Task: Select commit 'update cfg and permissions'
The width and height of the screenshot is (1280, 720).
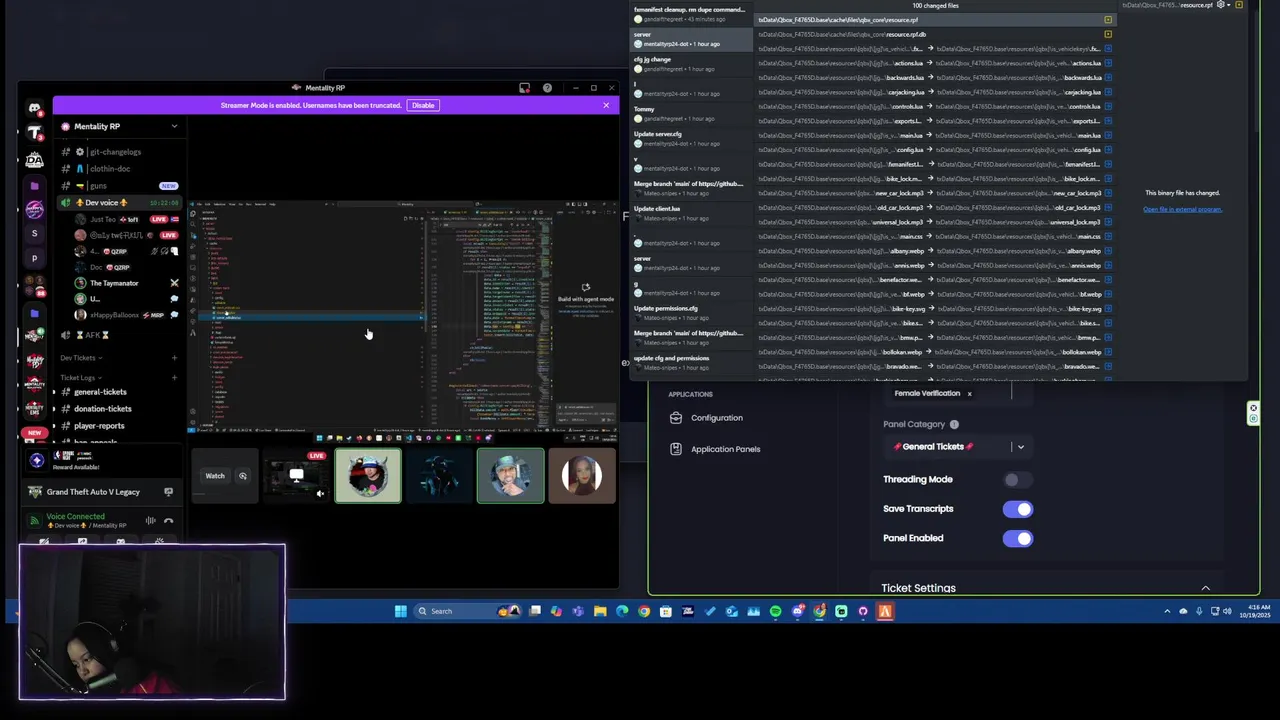Action: [690, 363]
